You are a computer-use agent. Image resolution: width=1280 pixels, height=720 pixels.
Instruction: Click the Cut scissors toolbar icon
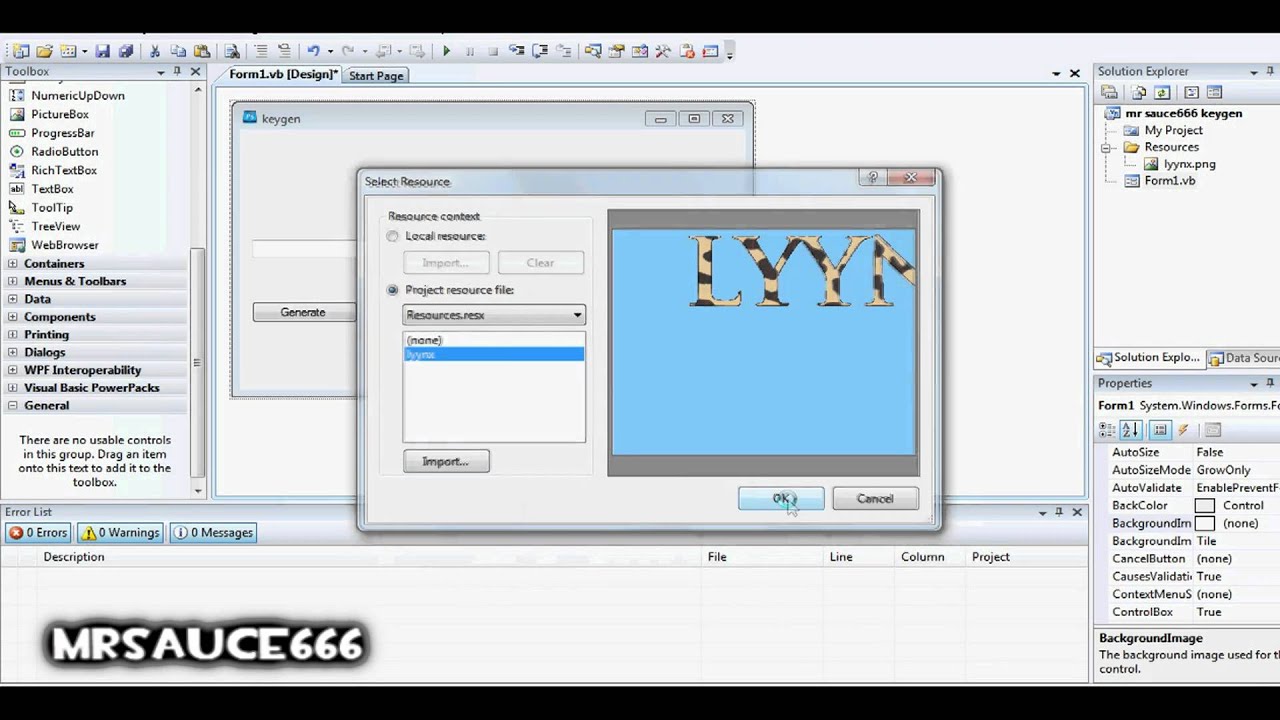tap(155, 51)
